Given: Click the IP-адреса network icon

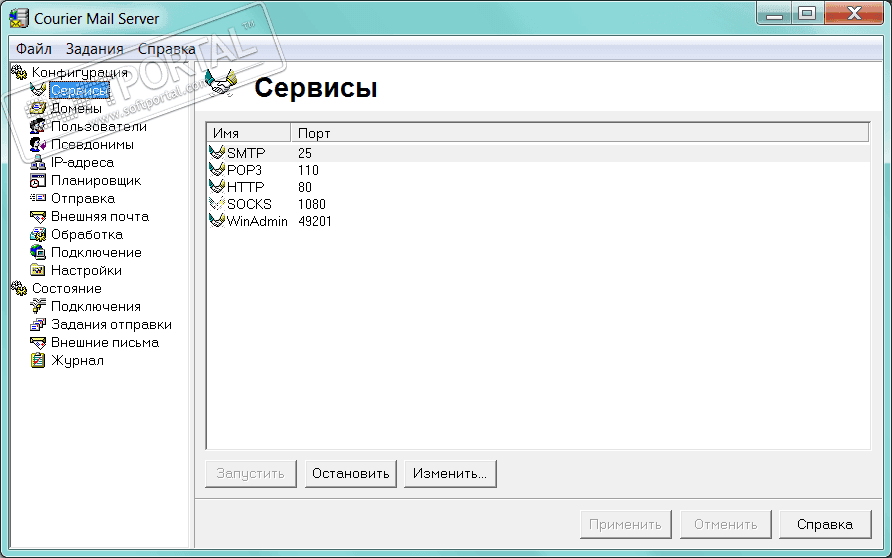Looking at the screenshot, I should point(38,162).
